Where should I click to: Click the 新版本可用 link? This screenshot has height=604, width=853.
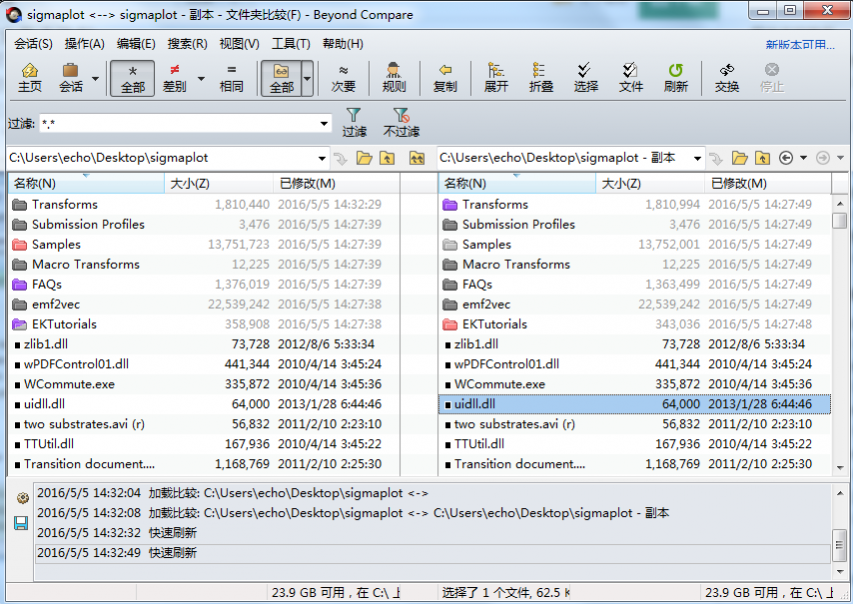799,45
